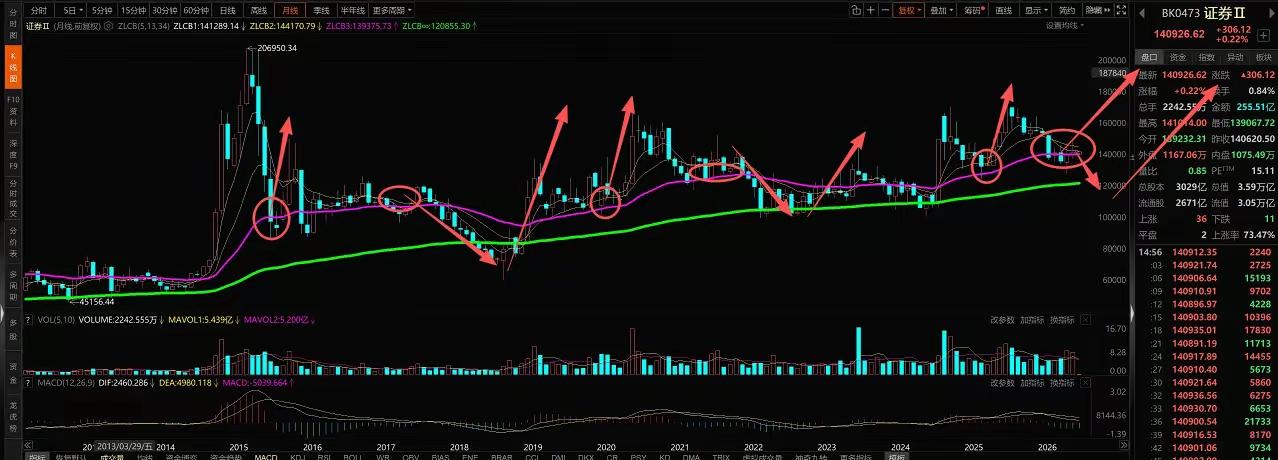1278x460 pixels.
Task: Click 改参数 in the MACD panel
Action: 1002,381
